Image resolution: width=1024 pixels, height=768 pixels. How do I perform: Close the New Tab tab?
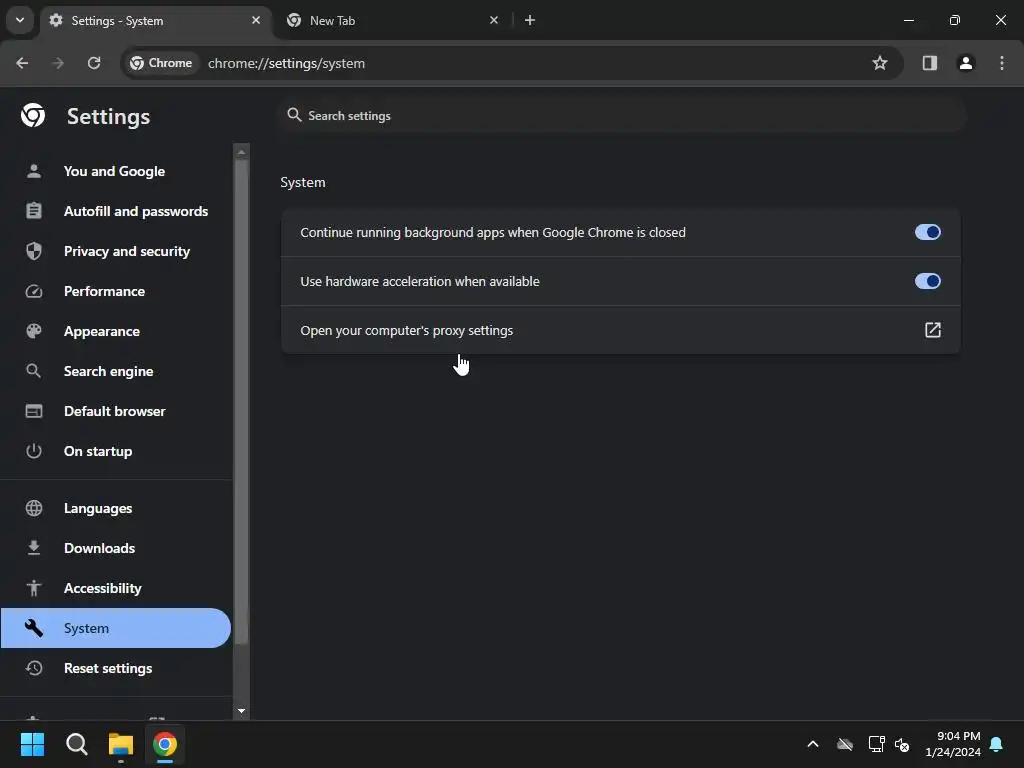tap(494, 20)
